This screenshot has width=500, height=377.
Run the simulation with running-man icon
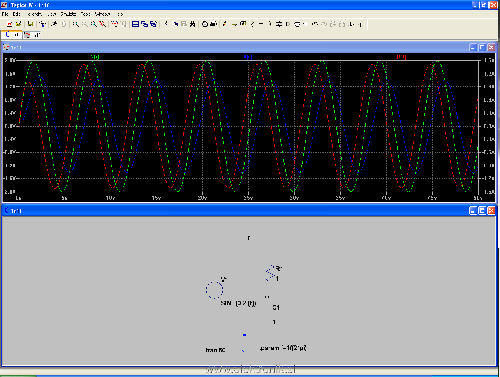(54, 24)
